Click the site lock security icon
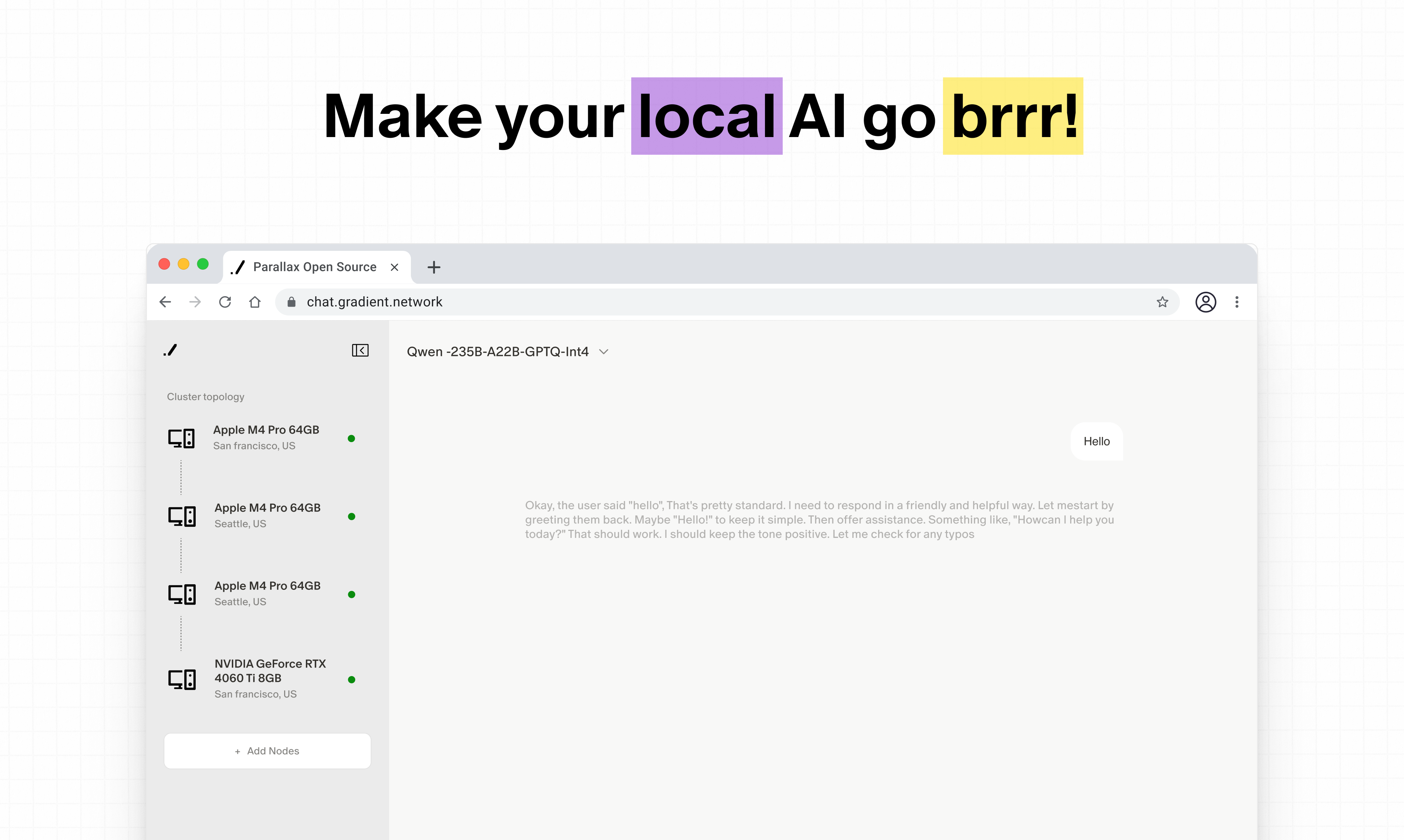 (x=291, y=302)
